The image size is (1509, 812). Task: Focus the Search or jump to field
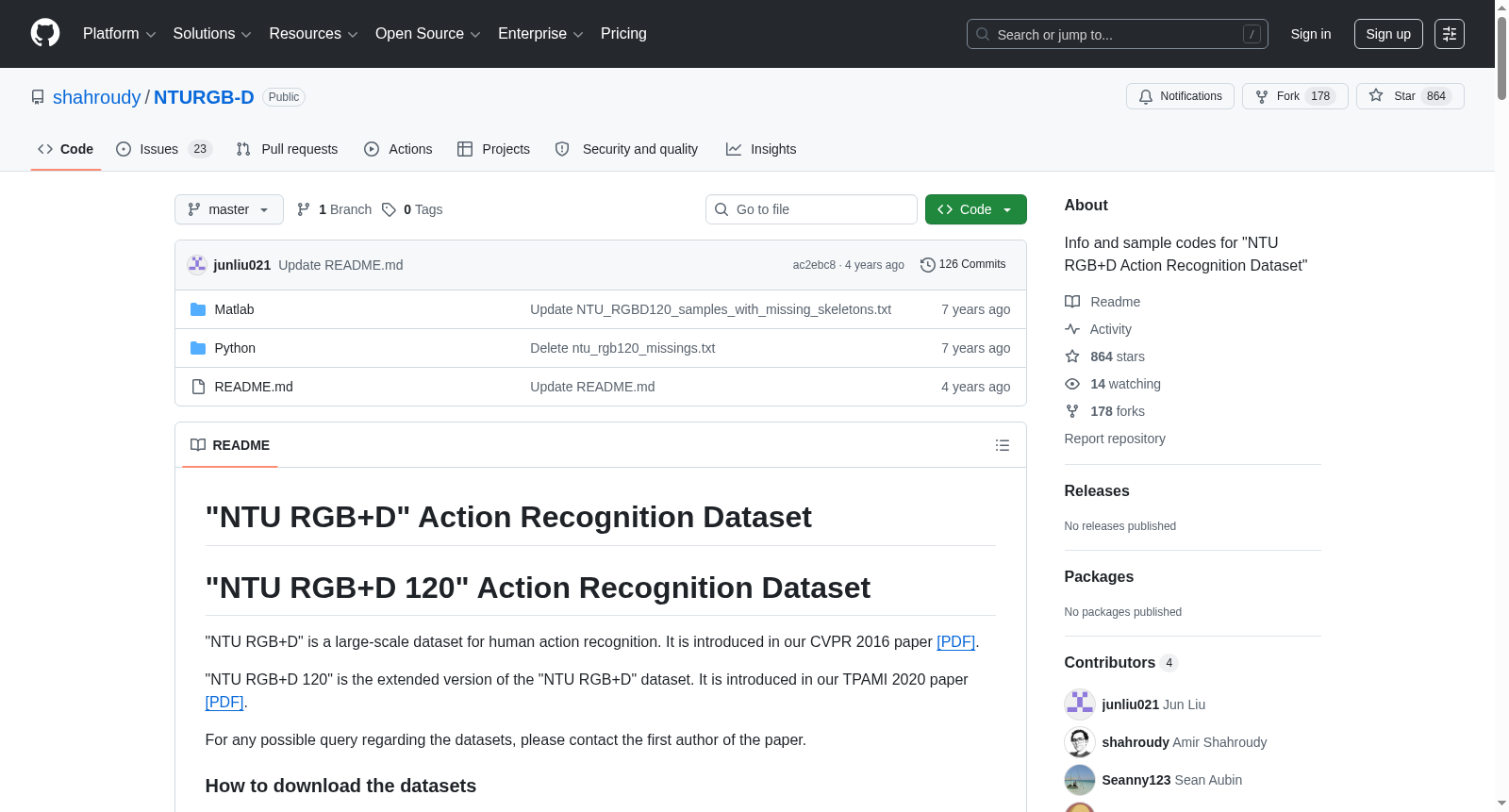[1118, 34]
